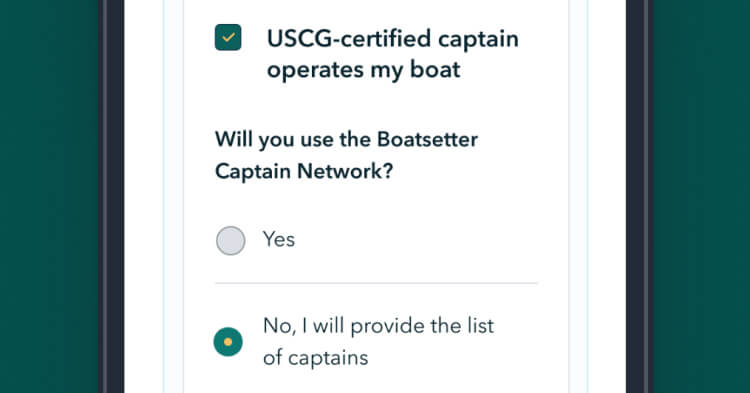Click the green background left of the phone
Image resolution: width=750 pixels, height=393 pixels.
coord(49,196)
